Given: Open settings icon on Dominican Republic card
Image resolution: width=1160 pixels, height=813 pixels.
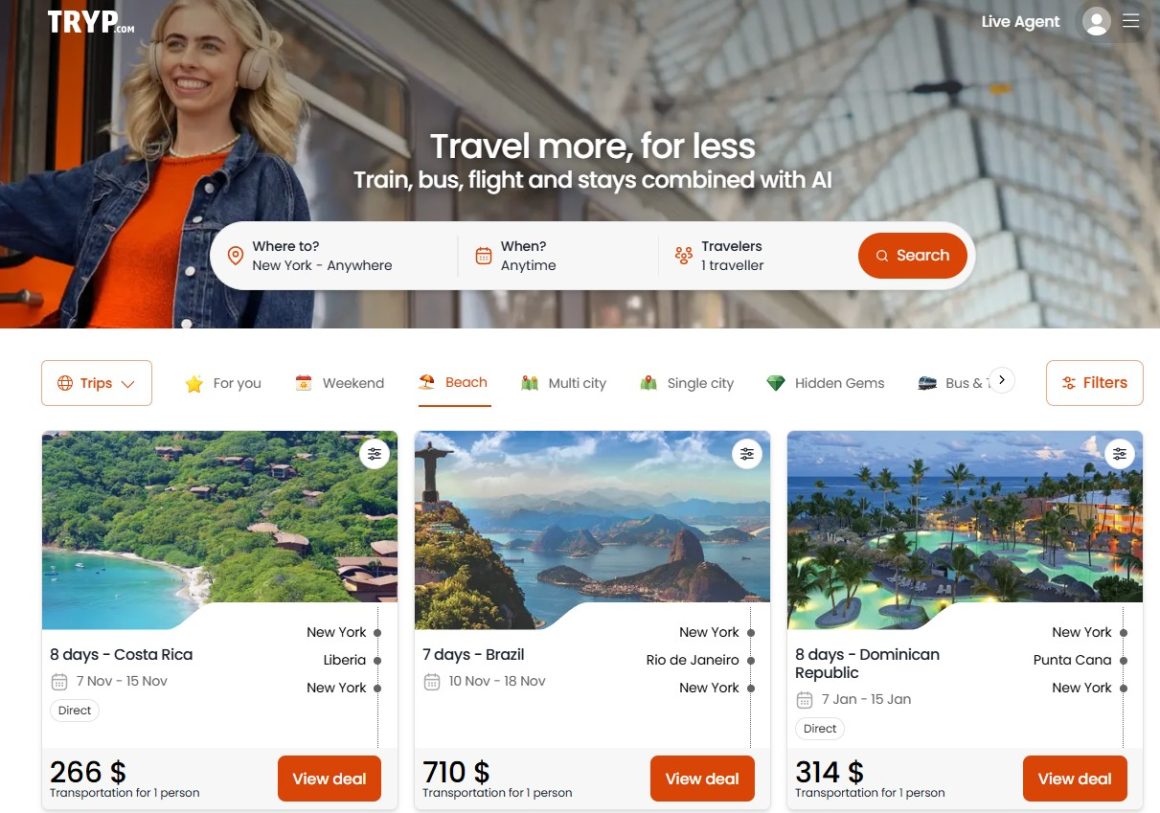Looking at the screenshot, I should (x=1119, y=453).
